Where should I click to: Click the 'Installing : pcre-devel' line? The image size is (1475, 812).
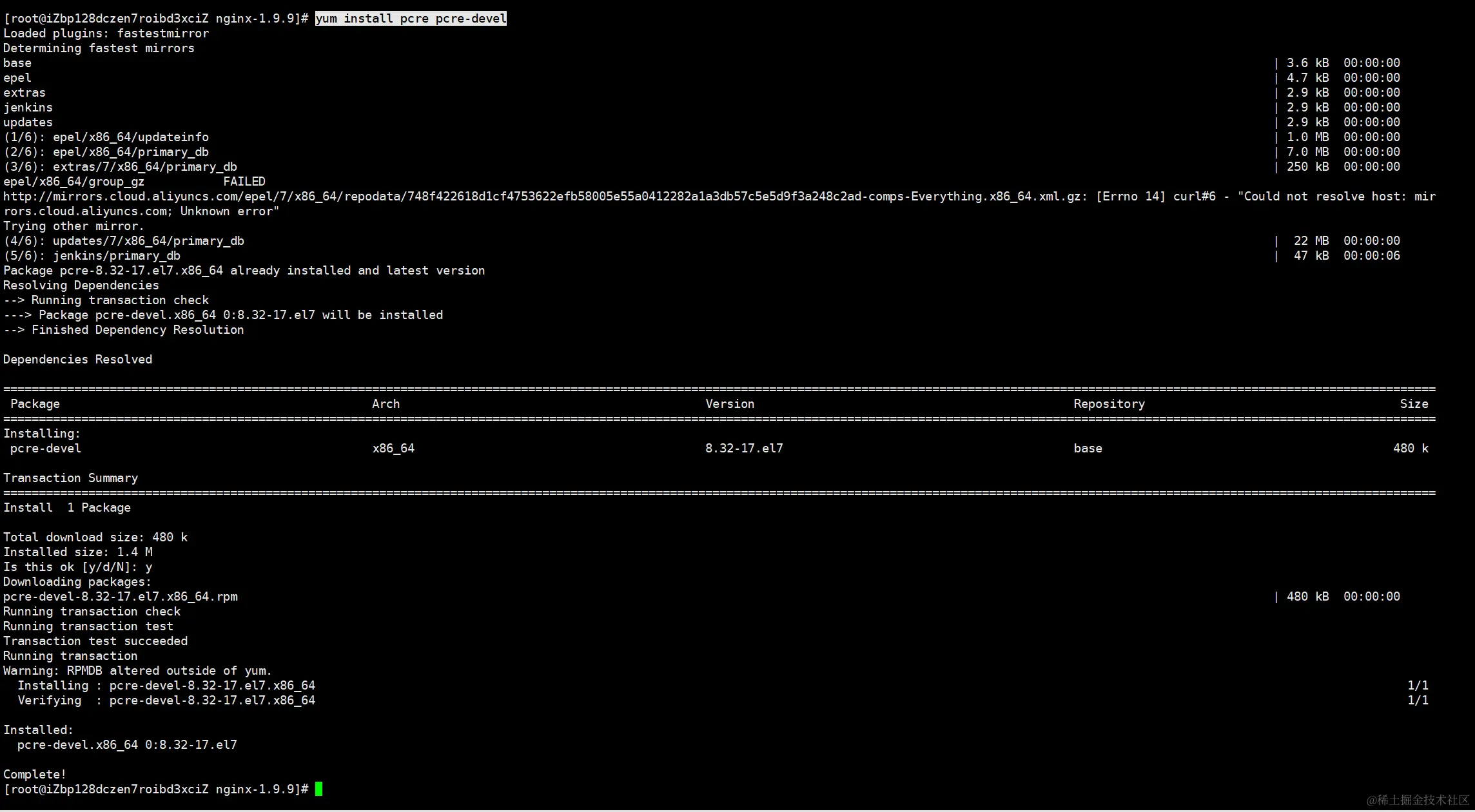166,686
